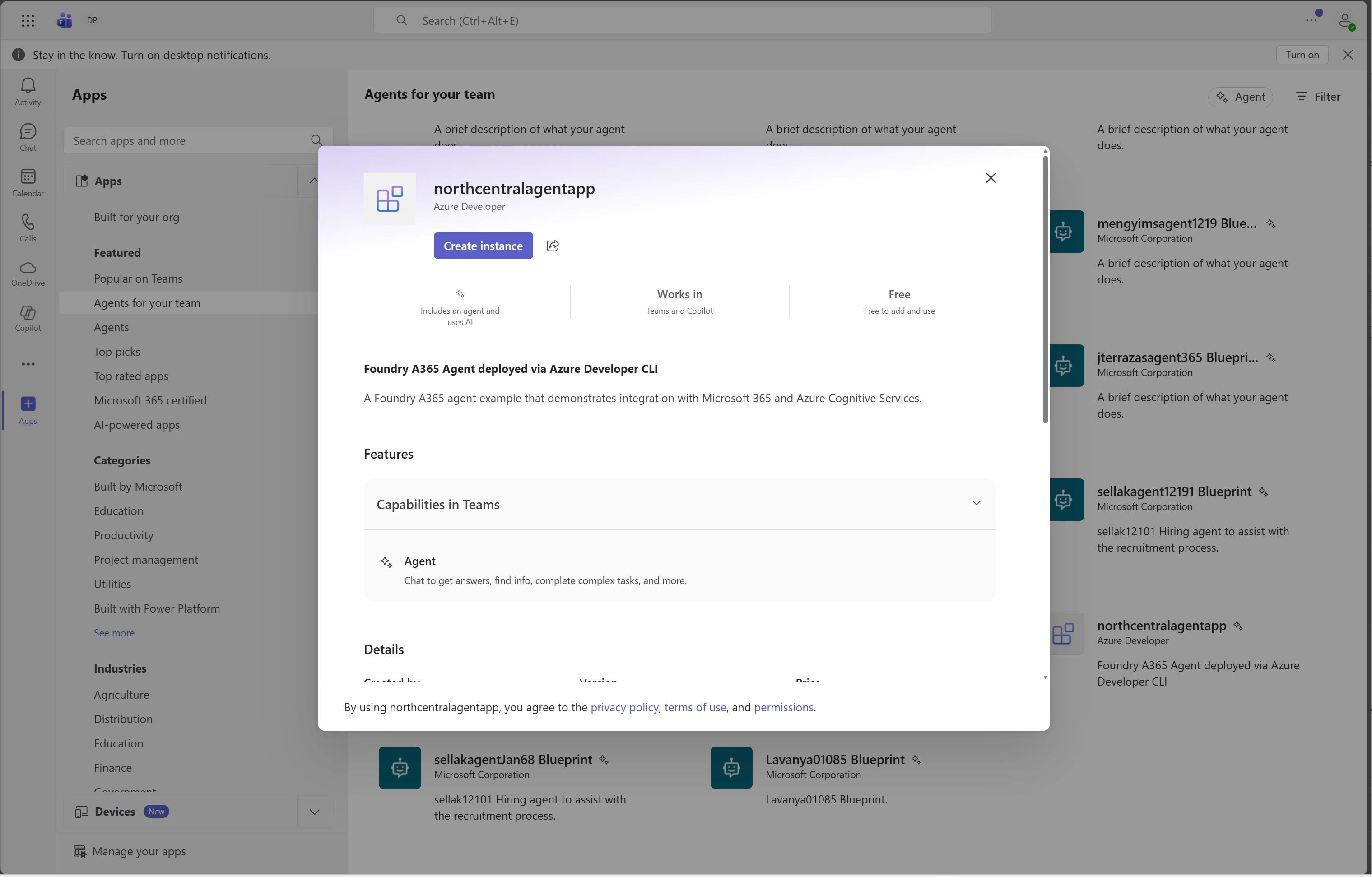The height and width of the screenshot is (877, 1372).
Task: Open the privacy policy link
Action: coord(624,707)
